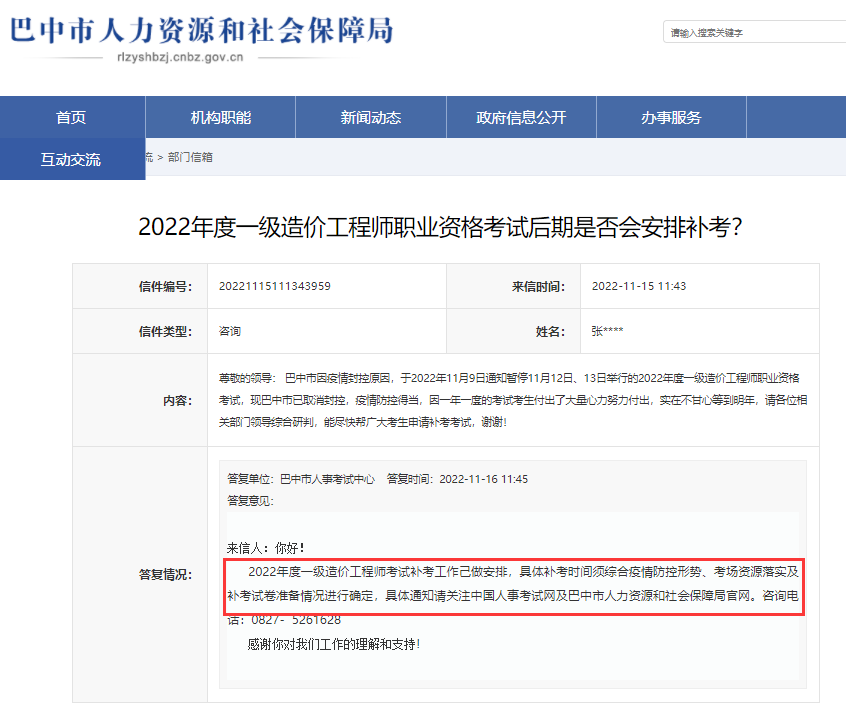Open the 机构职能 navigation tab
846x710 pixels.
(221, 117)
